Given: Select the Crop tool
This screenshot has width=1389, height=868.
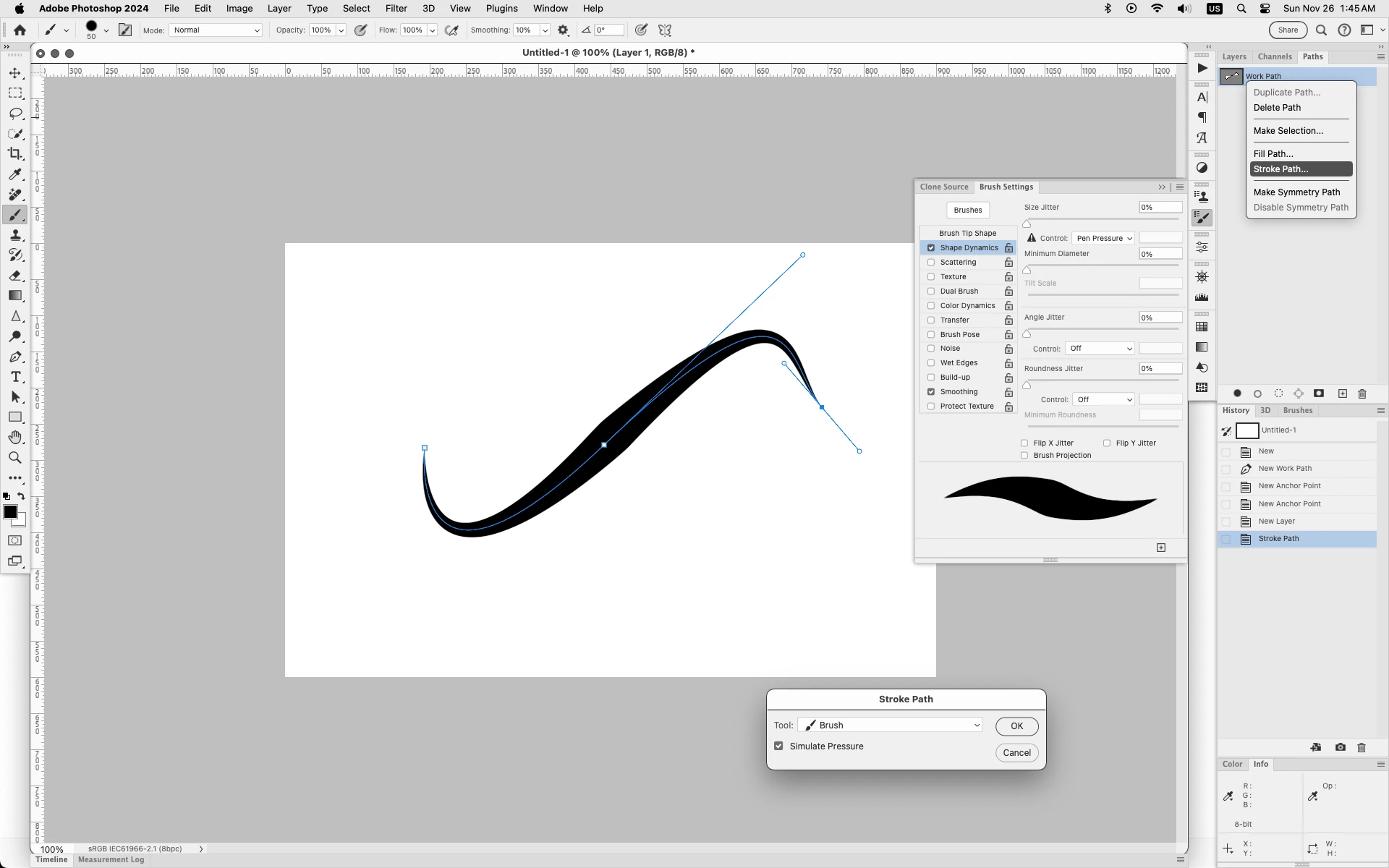Looking at the screenshot, I should pyautogui.click(x=15, y=153).
